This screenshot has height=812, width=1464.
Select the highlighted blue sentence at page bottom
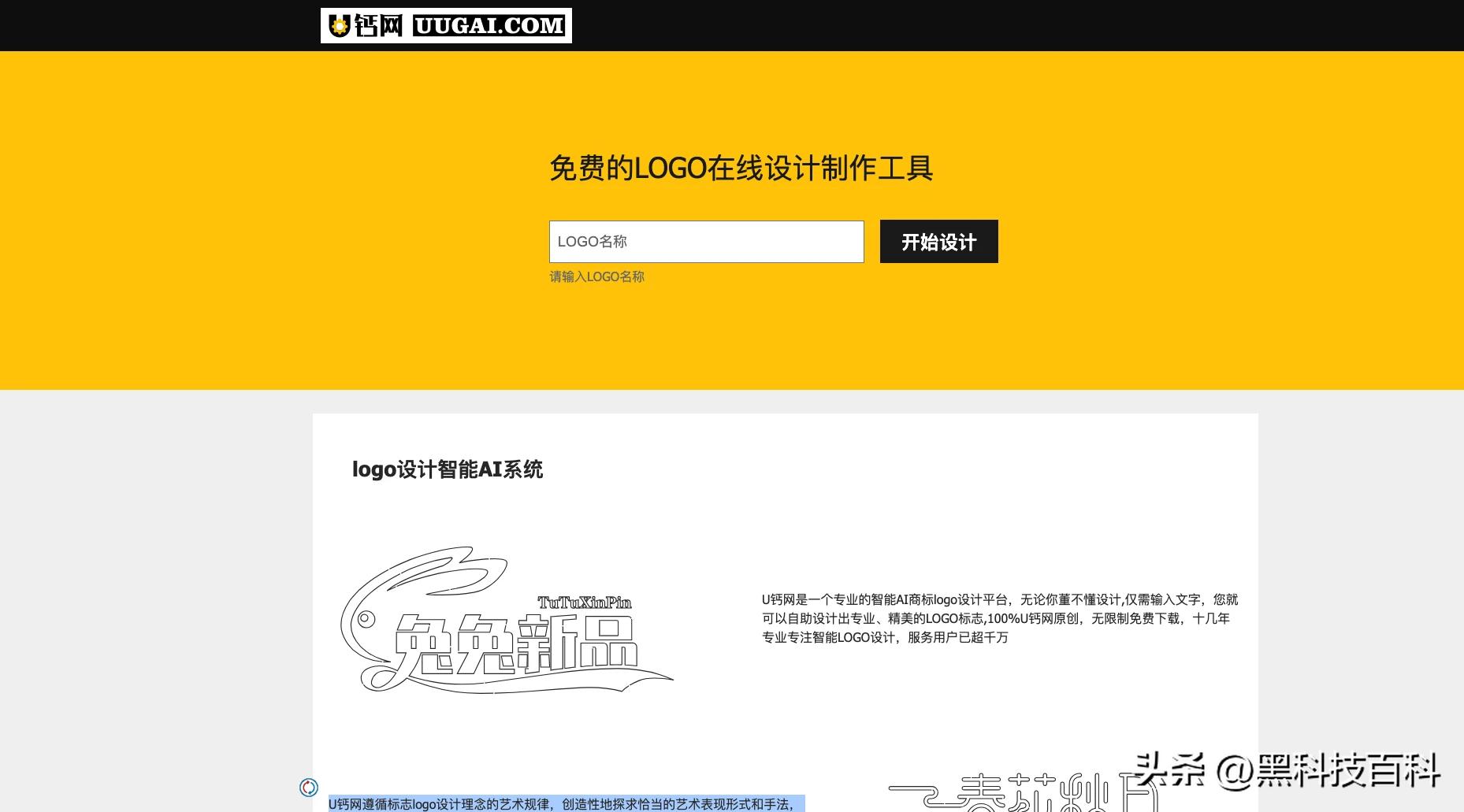point(563,804)
